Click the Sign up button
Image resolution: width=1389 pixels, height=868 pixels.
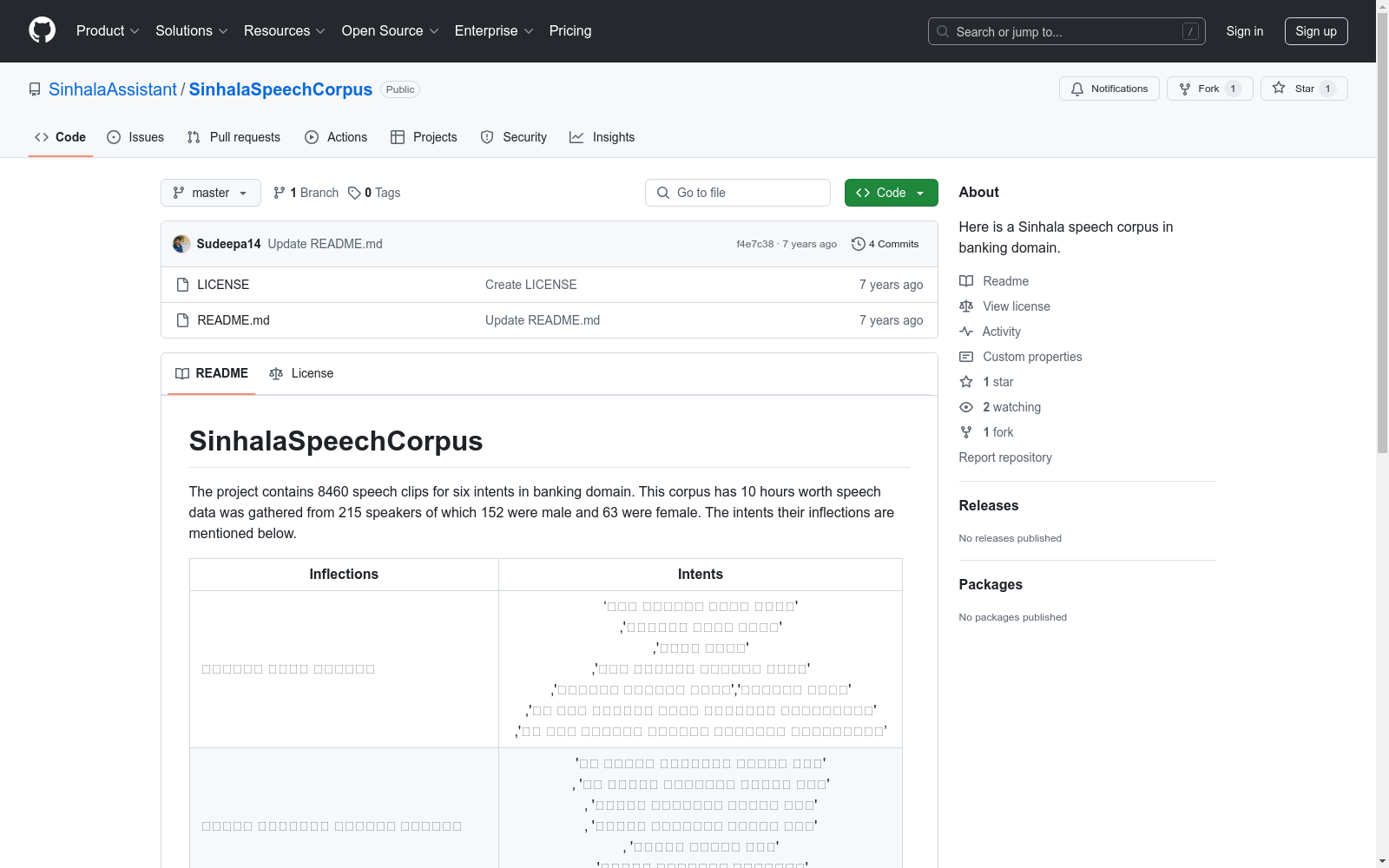pyautogui.click(x=1316, y=31)
